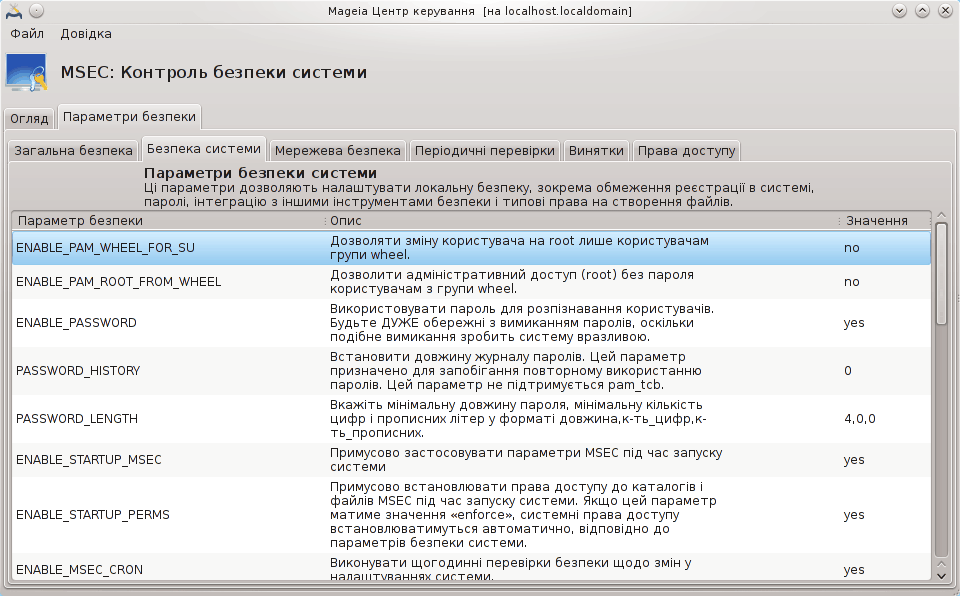960x596 pixels.
Task: Click the yes value for ENABLE_STARTUP_PERMS
Action: (854, 515)
